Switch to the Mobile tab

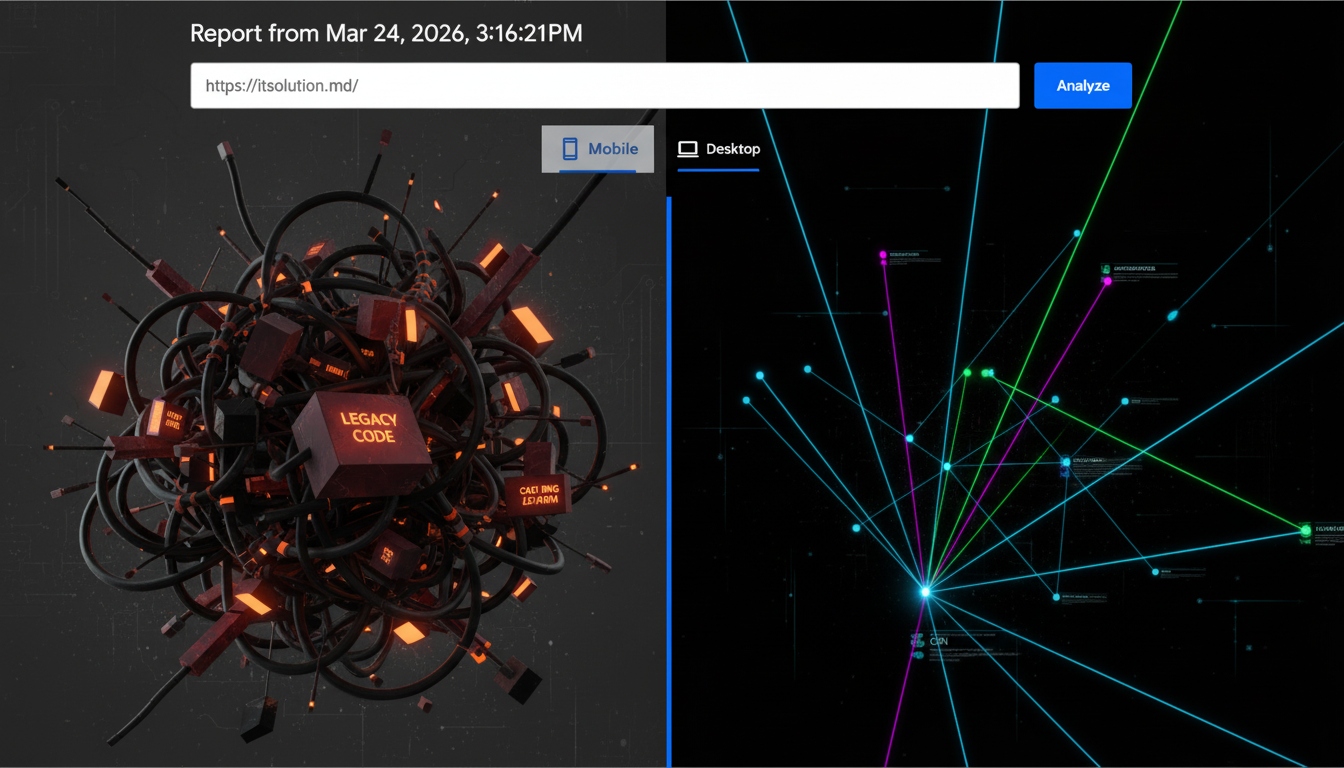pos(598,149)
